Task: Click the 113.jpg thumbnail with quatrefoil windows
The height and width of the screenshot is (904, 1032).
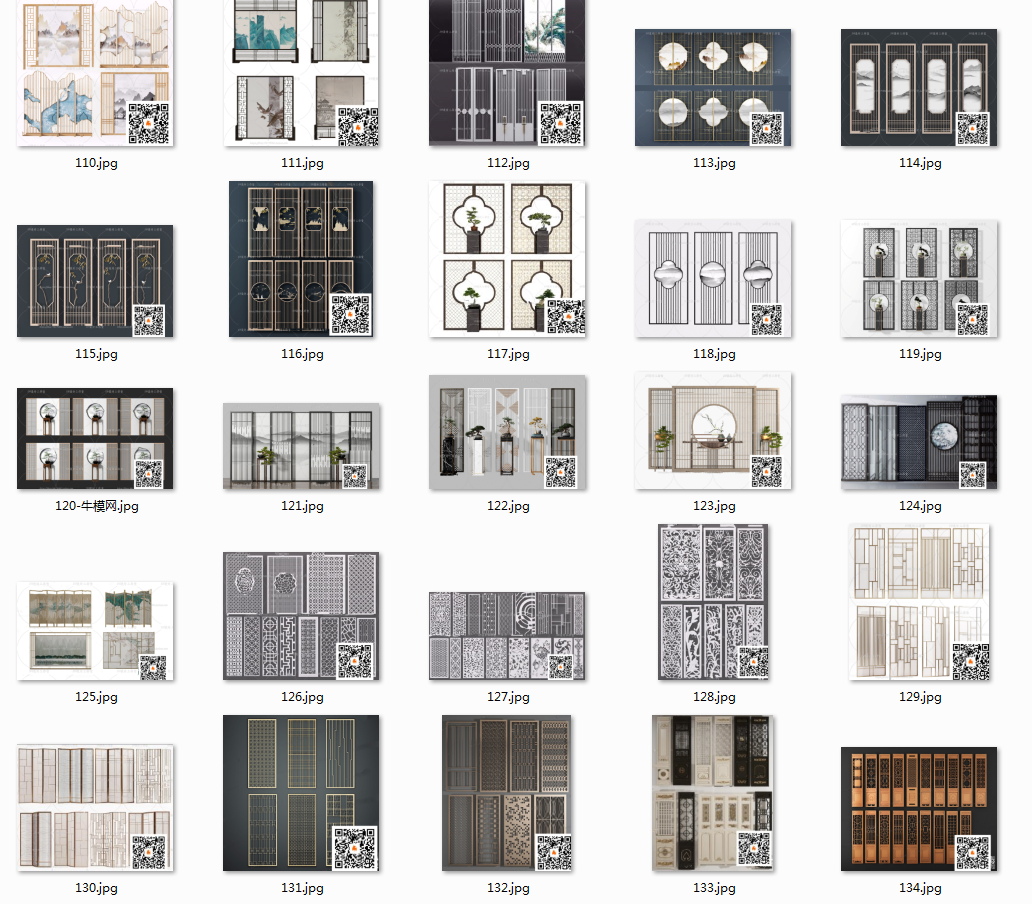Action: point(713,87)
